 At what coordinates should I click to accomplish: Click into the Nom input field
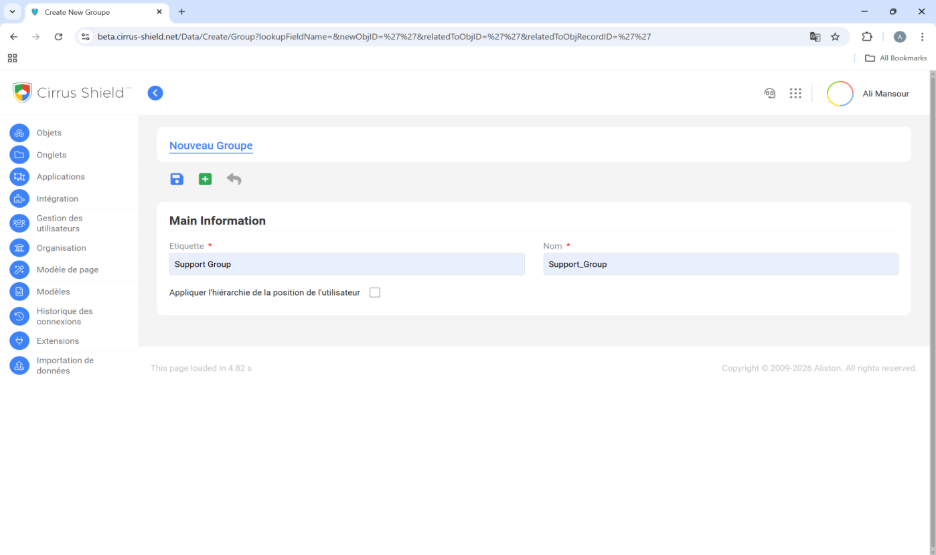(720, 264)
